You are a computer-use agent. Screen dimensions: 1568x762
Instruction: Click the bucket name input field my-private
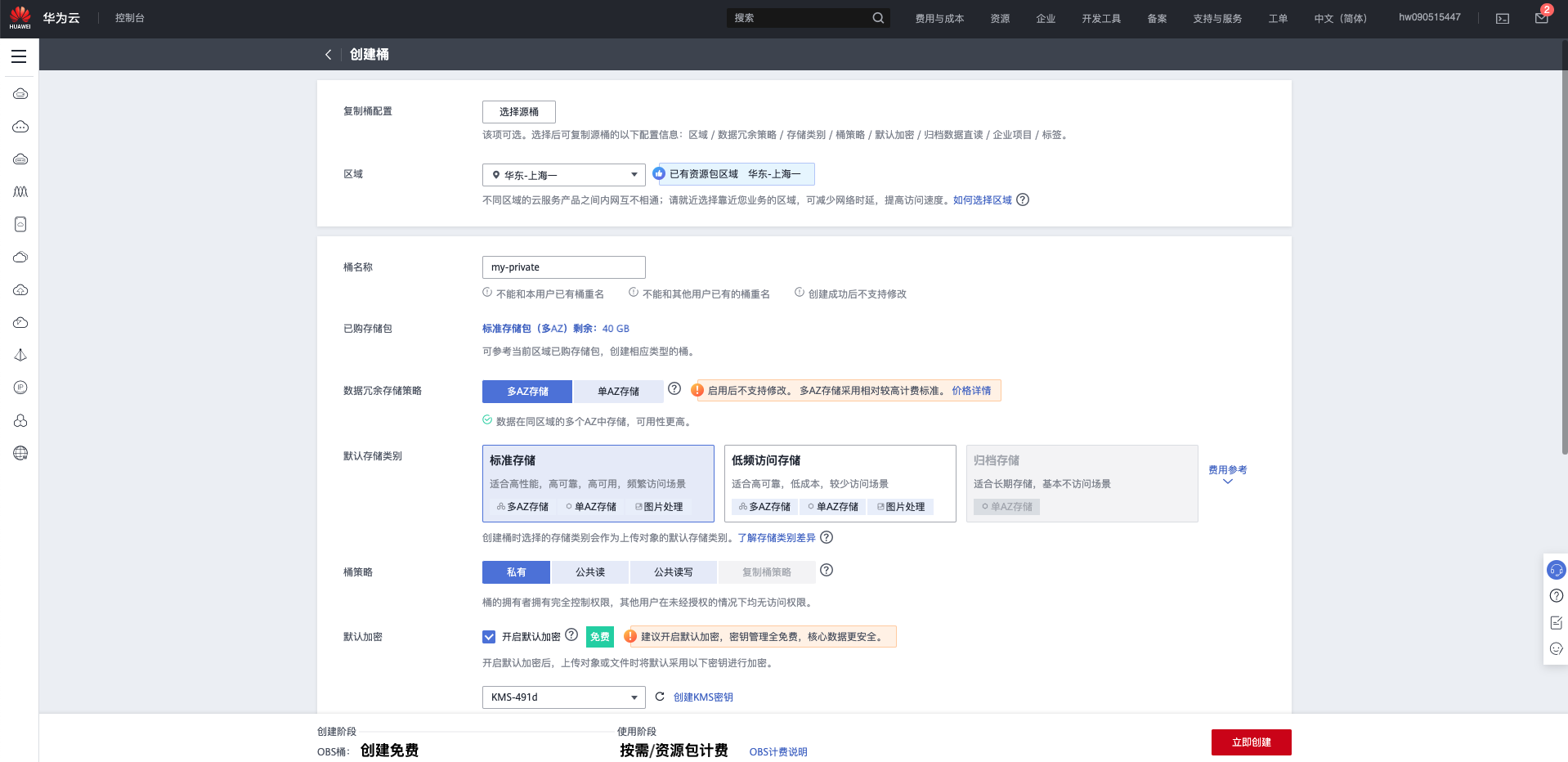coord(563,267)
